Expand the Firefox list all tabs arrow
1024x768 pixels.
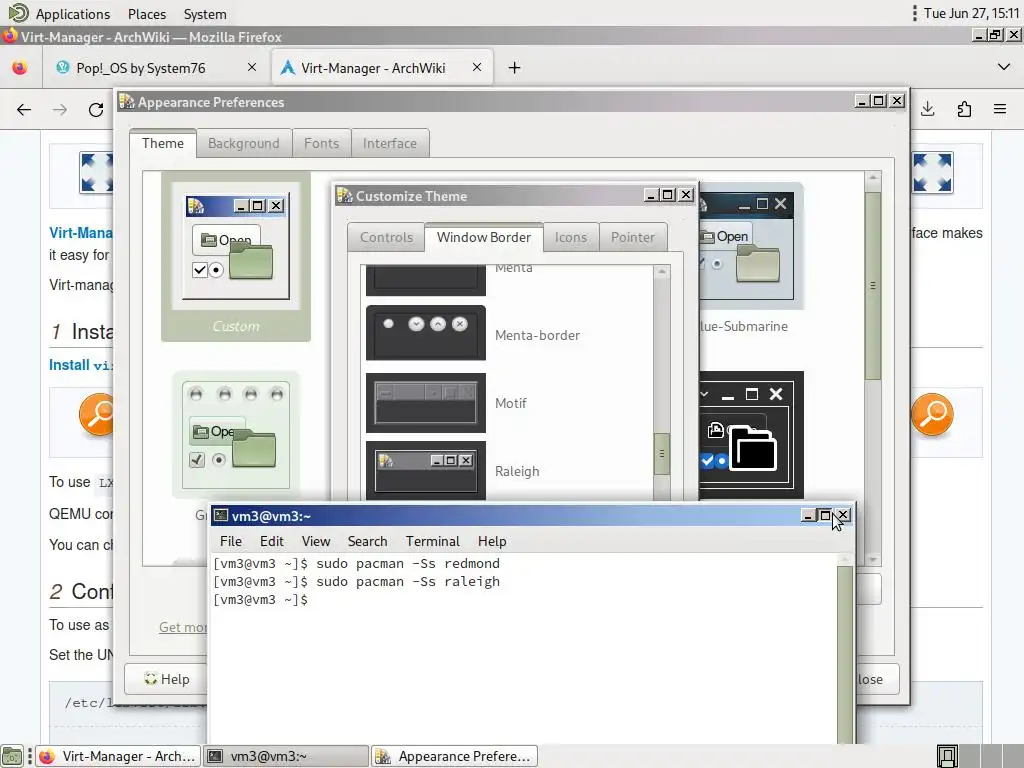(1004, 67)
